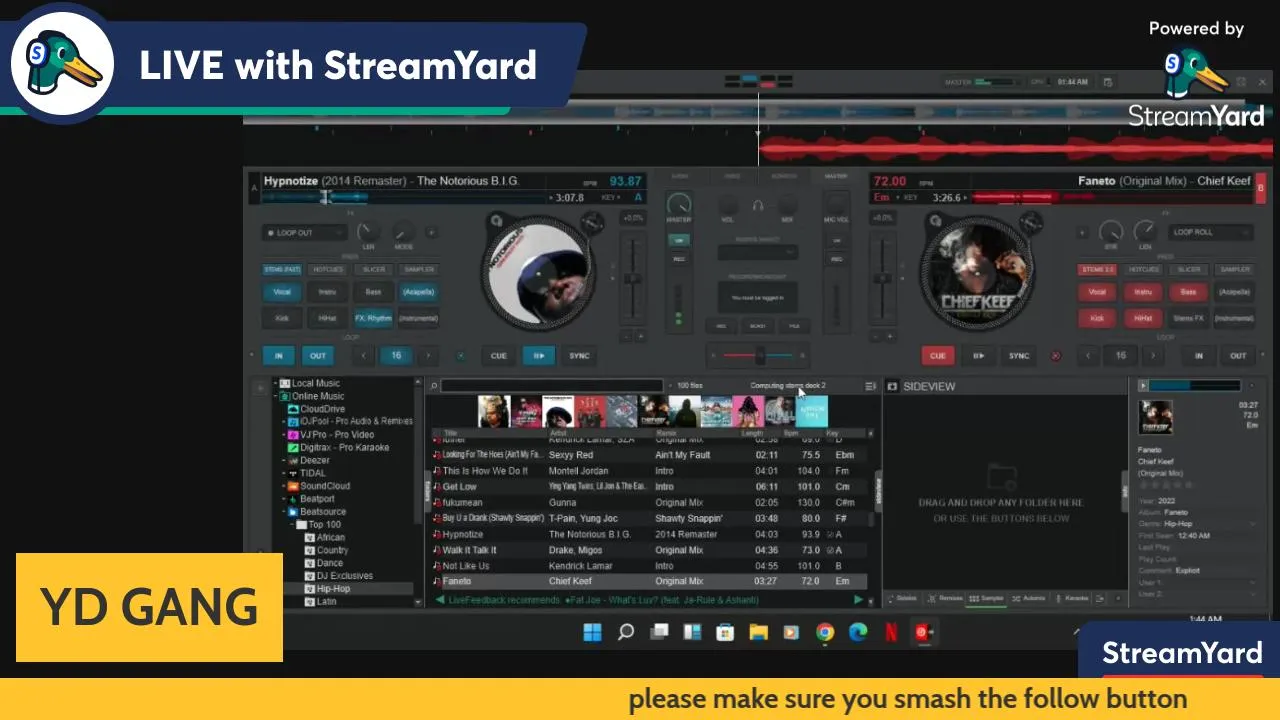This screenshot has height=720, width=1280.
Task: Toggle Vocal stem pad on deck A
Action: click(281, 293)
